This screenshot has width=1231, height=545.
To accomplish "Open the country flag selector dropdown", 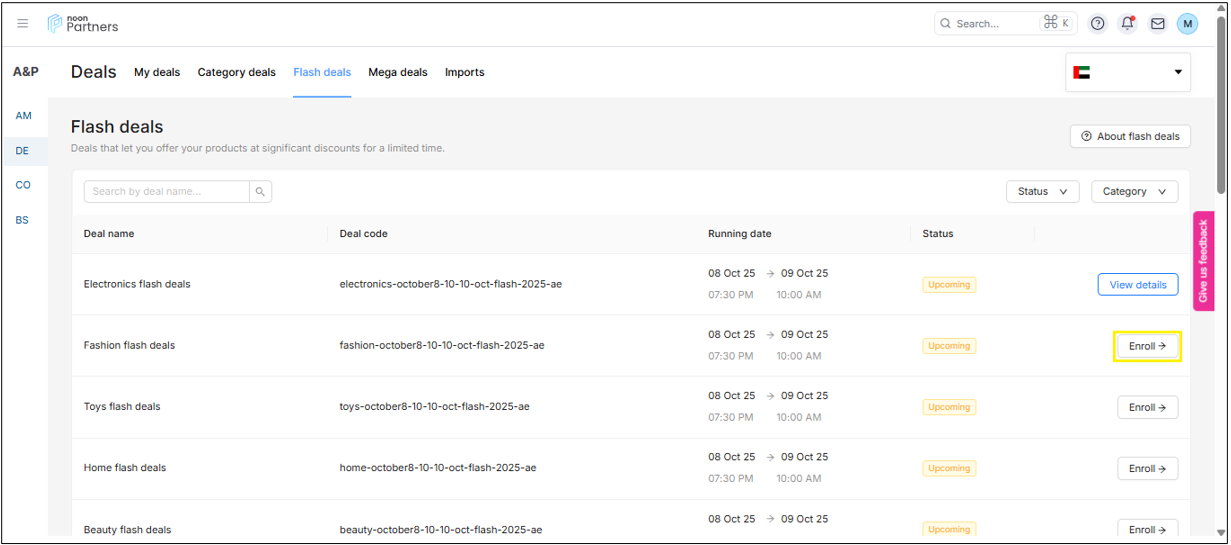I will (1127, 72).
